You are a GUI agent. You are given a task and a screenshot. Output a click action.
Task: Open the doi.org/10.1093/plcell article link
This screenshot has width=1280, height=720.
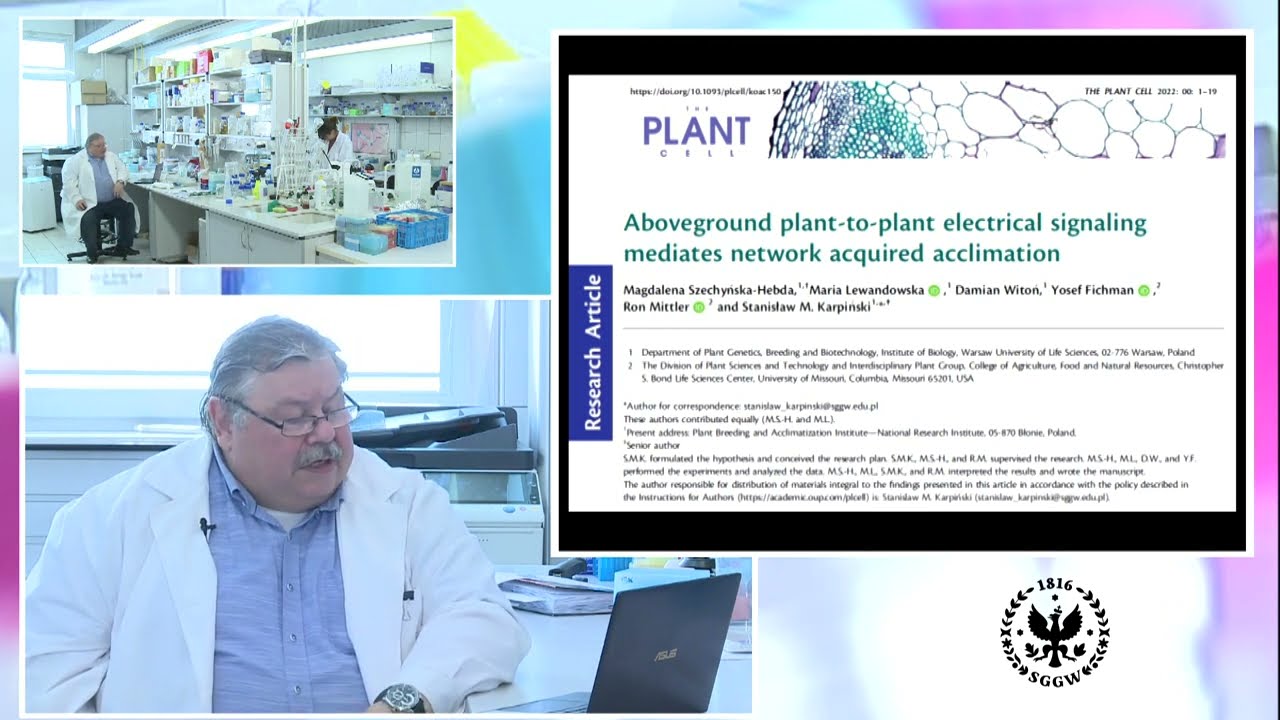tap(705, 91)
